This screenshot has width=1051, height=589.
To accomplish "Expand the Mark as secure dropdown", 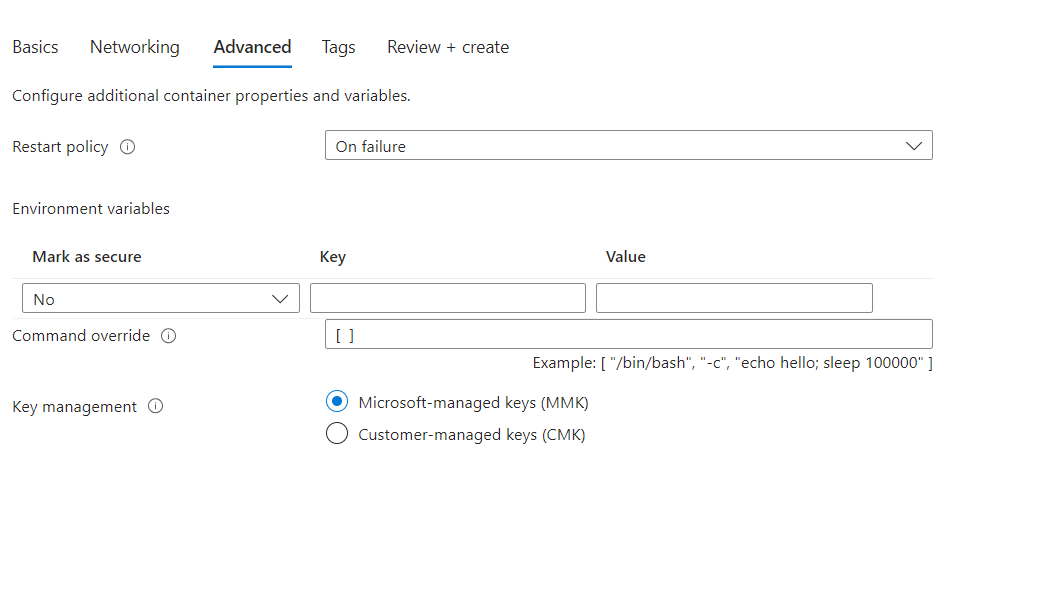I will 160,299.
